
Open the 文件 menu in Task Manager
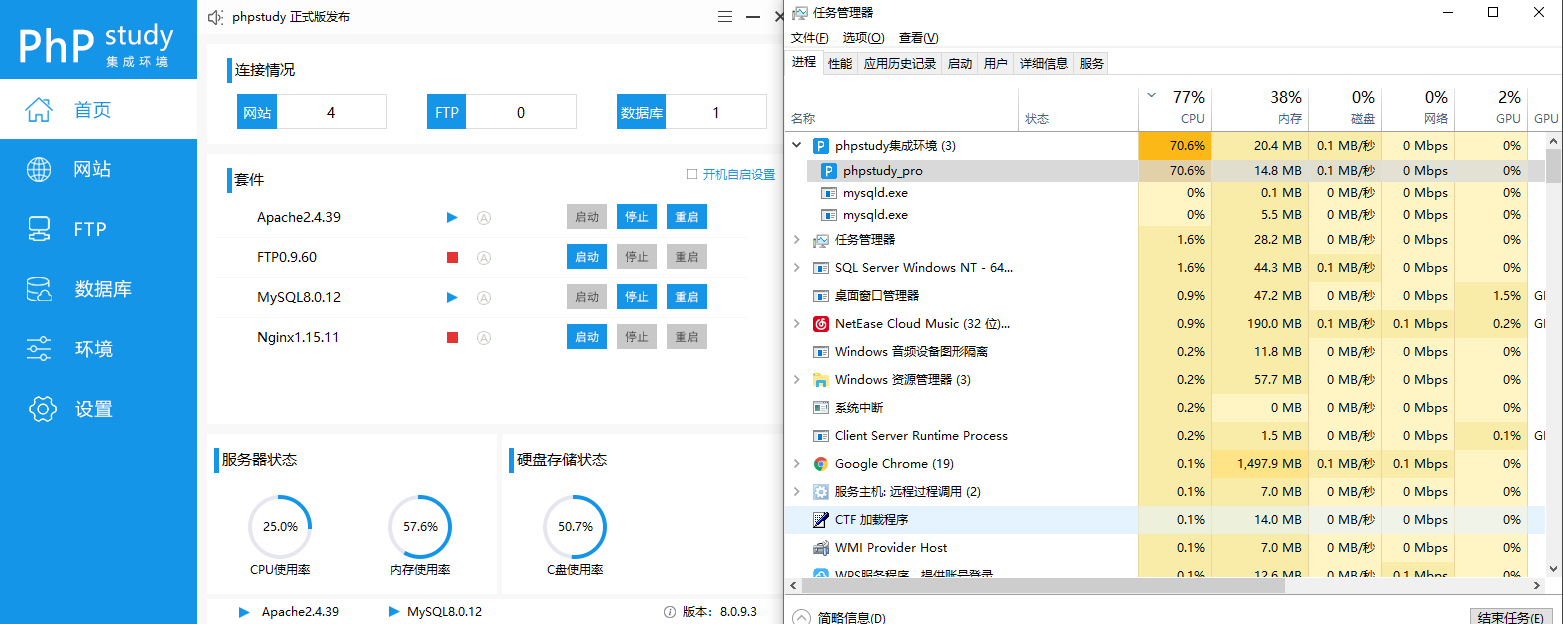(x=808, y=37)
